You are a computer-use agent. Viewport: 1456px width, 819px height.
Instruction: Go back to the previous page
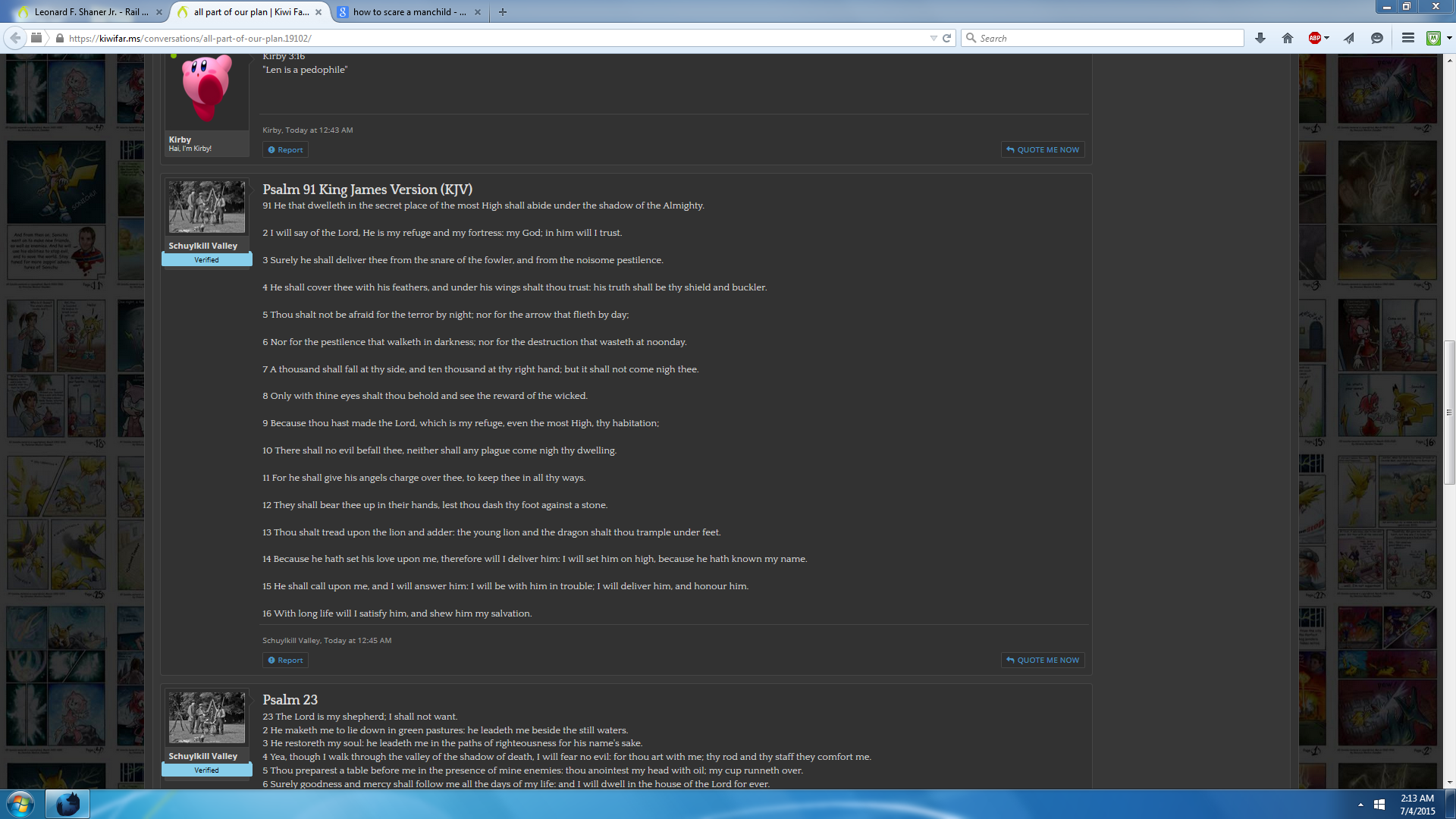[15, 38]
